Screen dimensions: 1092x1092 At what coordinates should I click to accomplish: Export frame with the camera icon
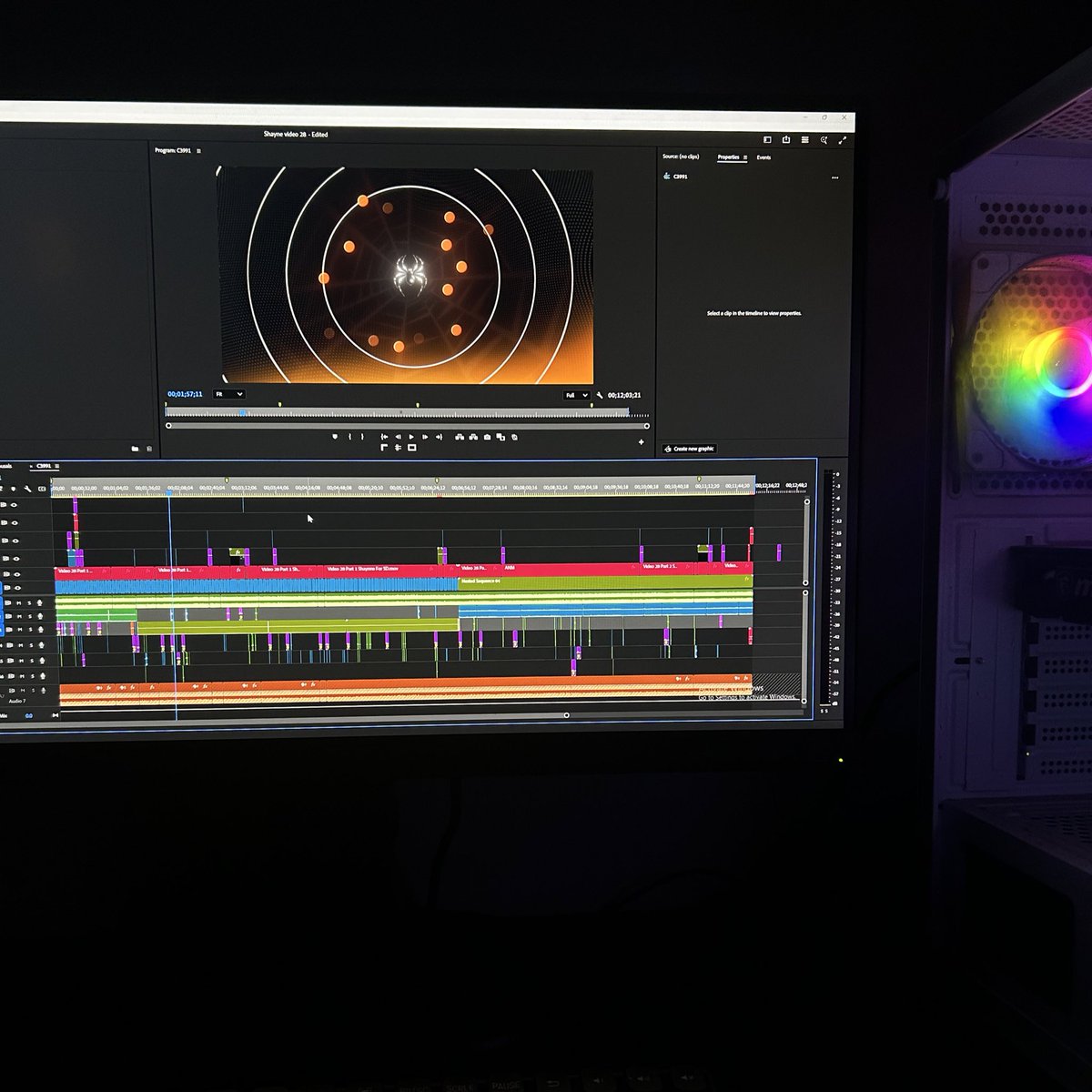(487, 438)
